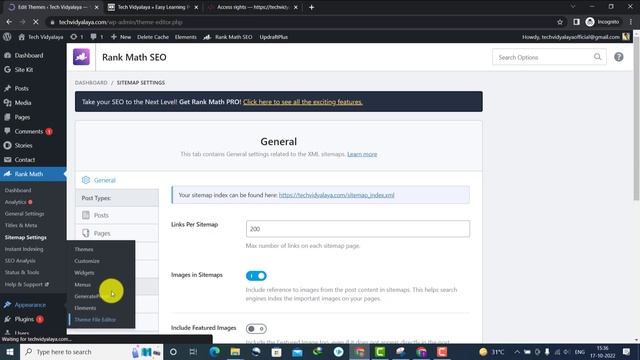Select Themes in the Appearance flyout
The height and width of the screenshot is (360, 640).
click(84, 249)
